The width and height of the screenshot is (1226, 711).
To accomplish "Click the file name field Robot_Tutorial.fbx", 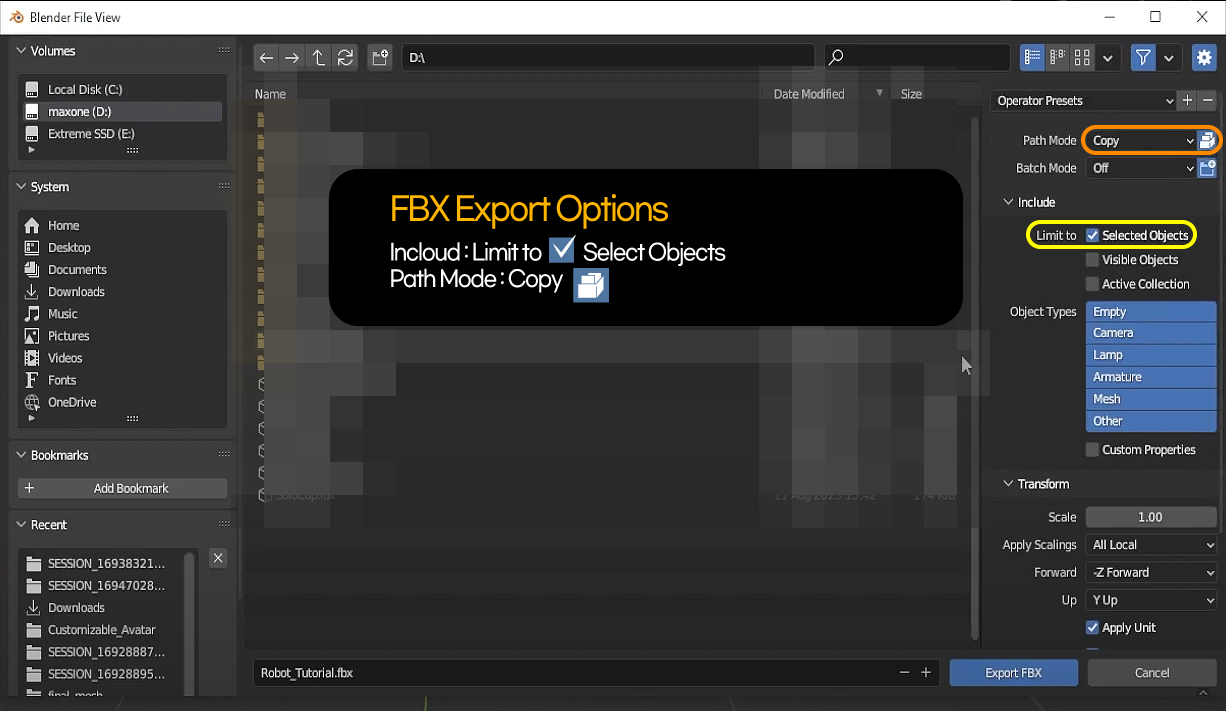I will point(597,673).
